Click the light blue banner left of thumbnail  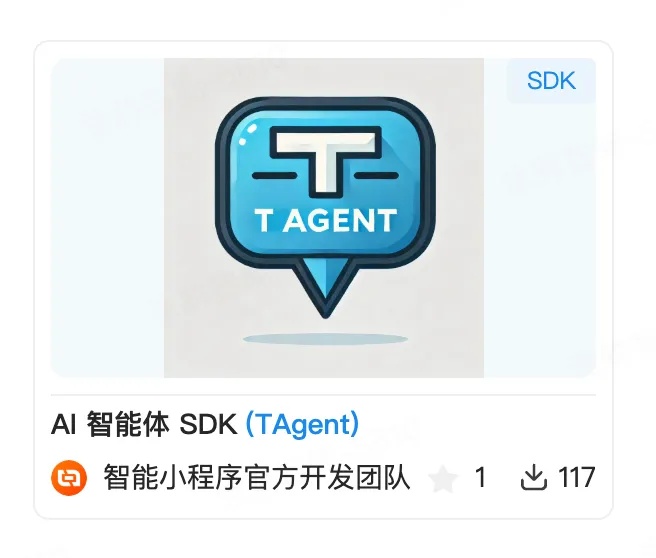click(108, 218)
